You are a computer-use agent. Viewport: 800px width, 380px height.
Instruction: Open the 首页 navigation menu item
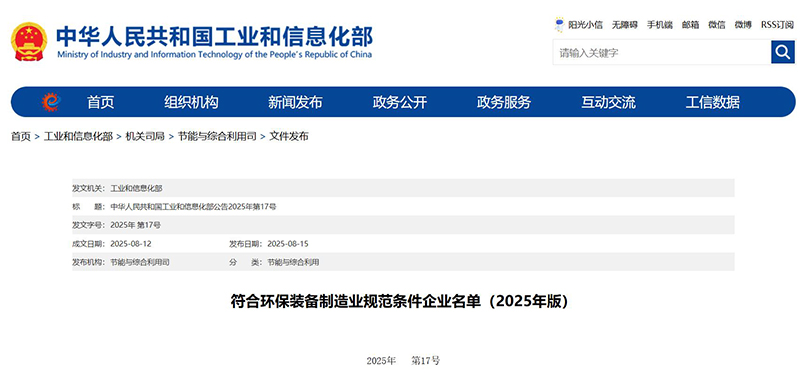[x=101, y=103]
